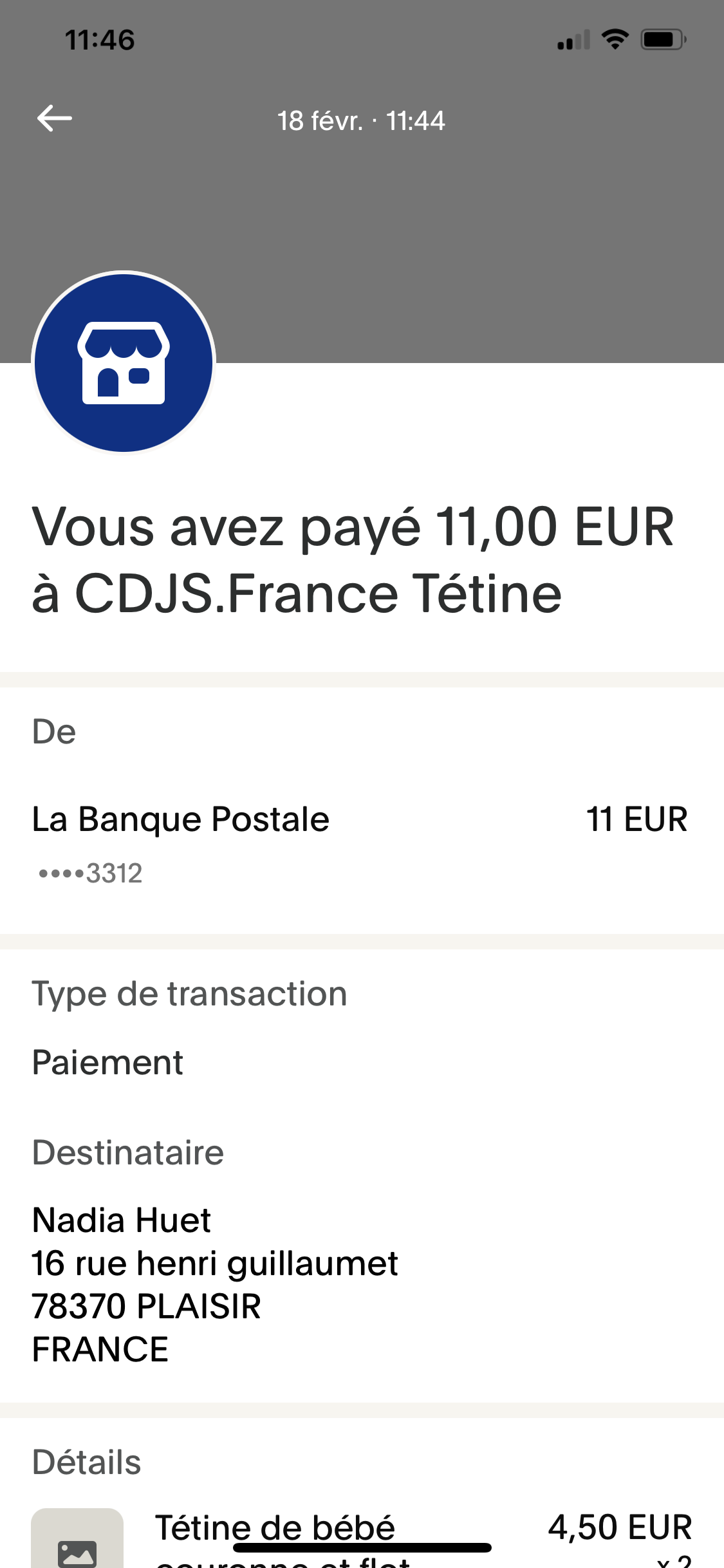
Task: Tap the cellular signal bars icon
Action: click(573, 41)
